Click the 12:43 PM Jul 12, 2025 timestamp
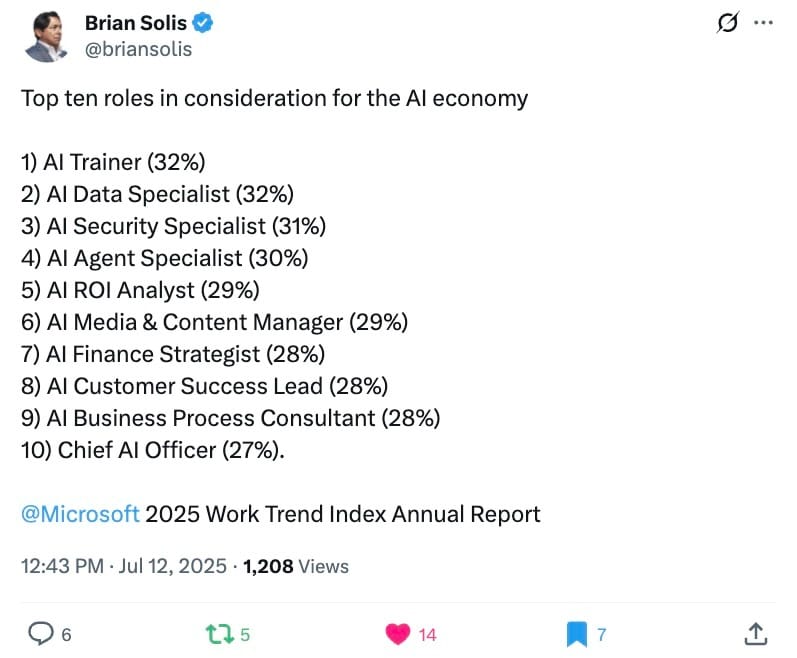The width and height of the screenshot is (797, 658). pos(124,566)
